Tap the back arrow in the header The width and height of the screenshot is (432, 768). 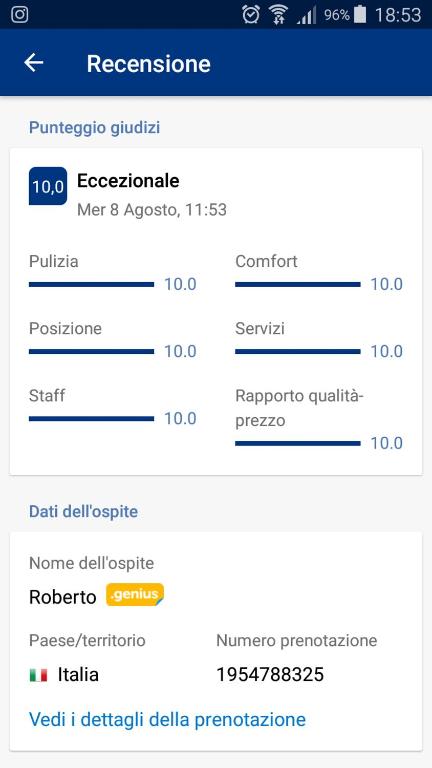34,63
